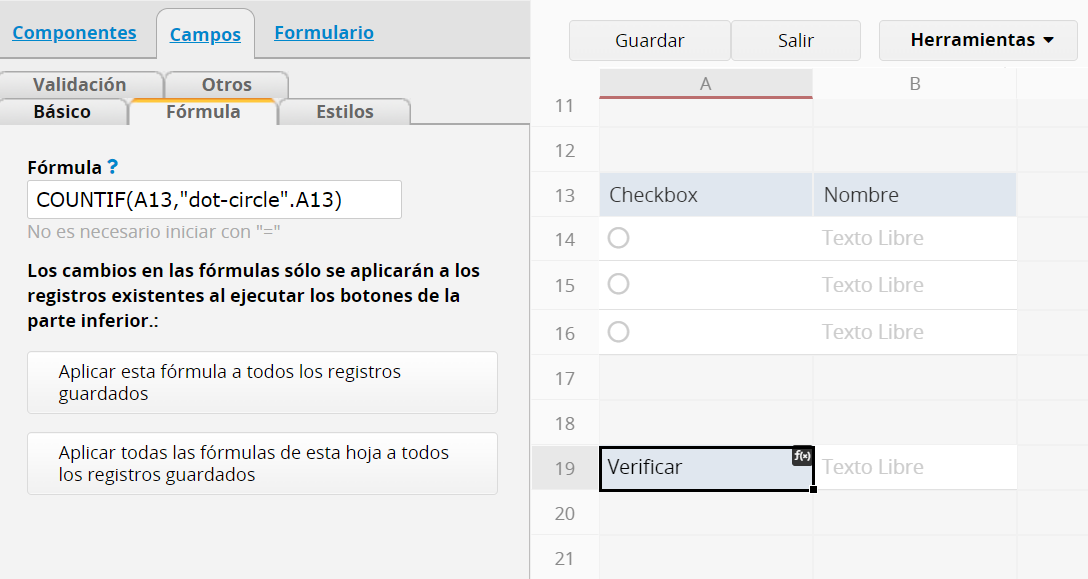Click the Salir button
The image size is (1088, 579).
(795, 41)
